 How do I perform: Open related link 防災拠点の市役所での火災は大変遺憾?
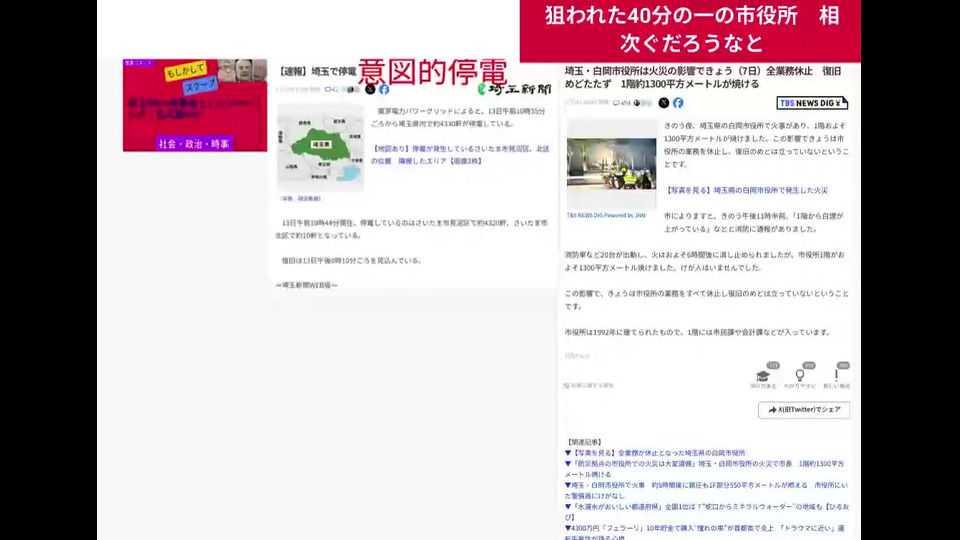[704, 469]
